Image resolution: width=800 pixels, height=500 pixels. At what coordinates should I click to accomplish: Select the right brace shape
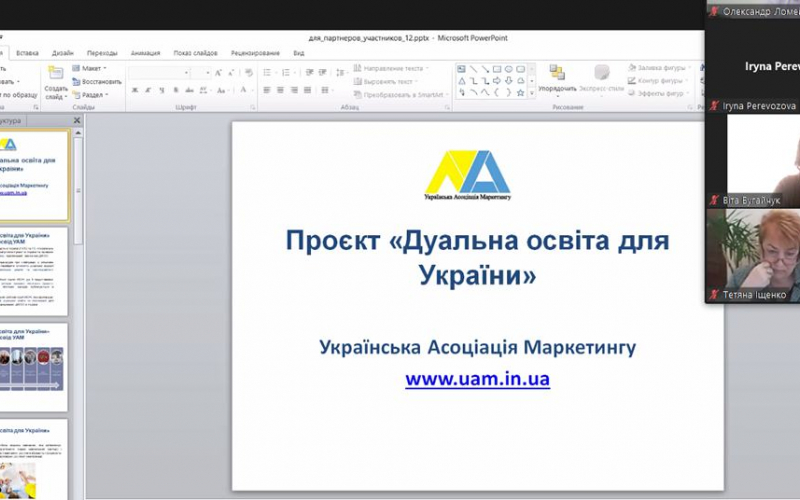pyautogui.click(x=508, y=93)
